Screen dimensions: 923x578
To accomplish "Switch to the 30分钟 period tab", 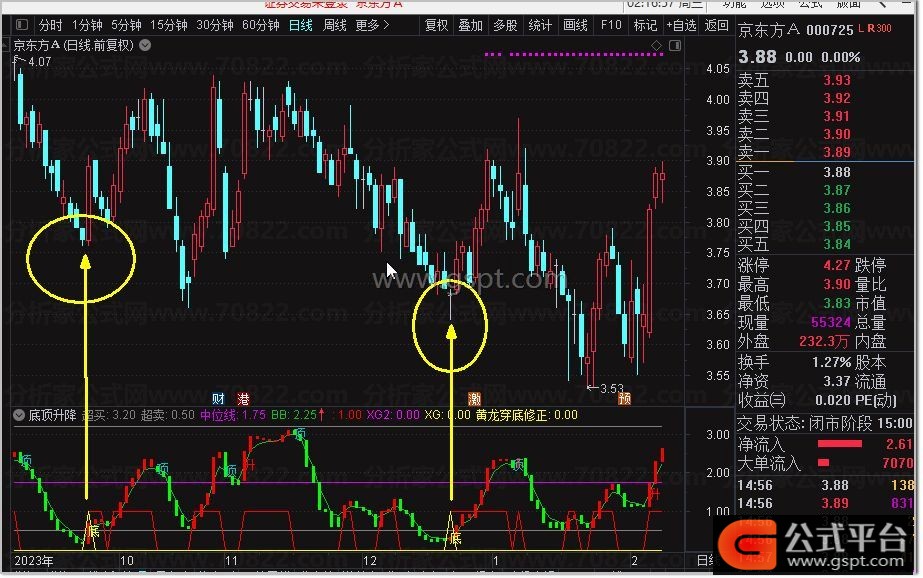I will 215,25.
